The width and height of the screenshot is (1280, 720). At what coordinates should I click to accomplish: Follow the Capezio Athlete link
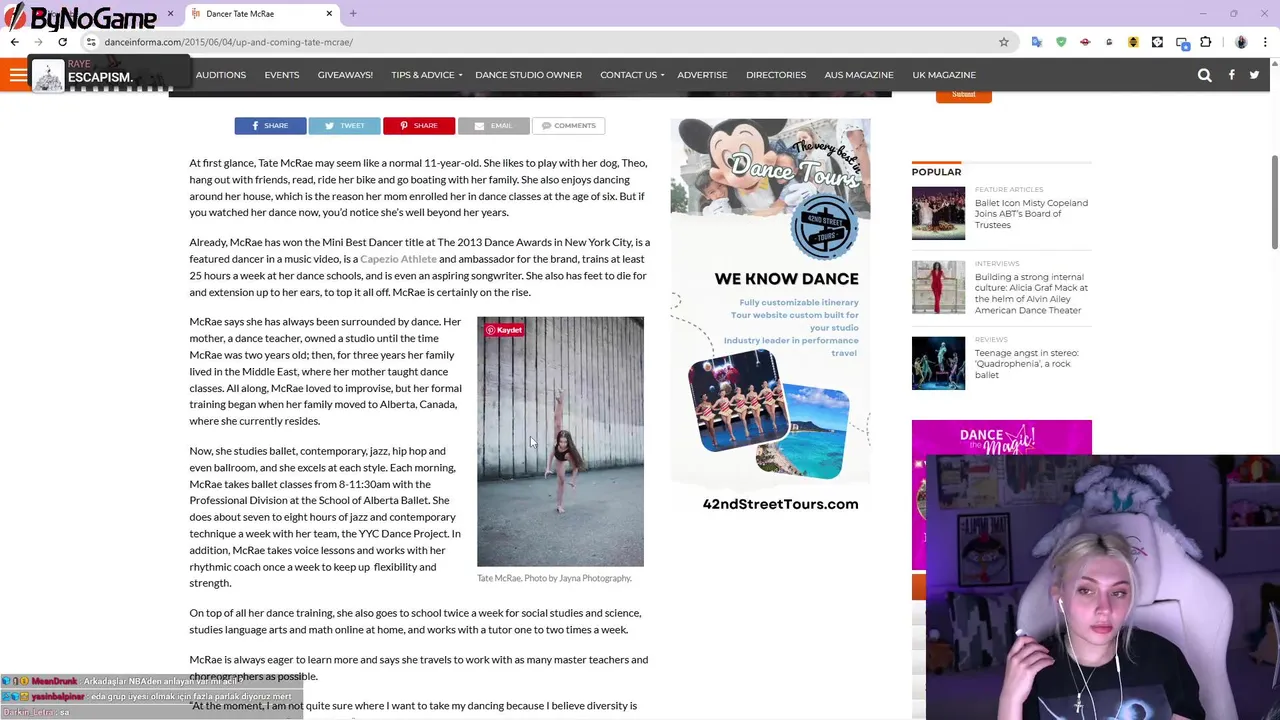pos(398,259)
